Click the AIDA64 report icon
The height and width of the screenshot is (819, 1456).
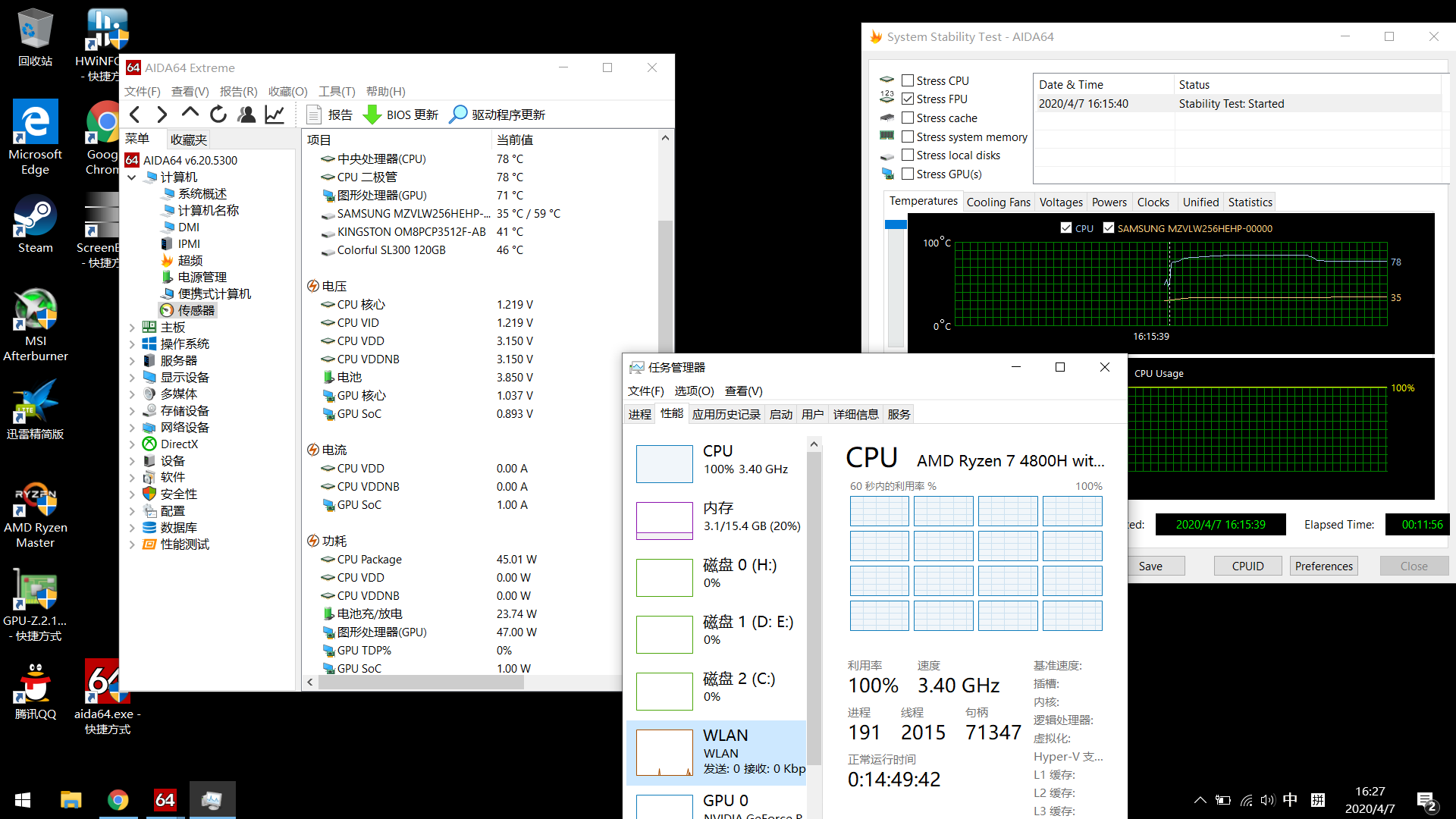point(314,114)
